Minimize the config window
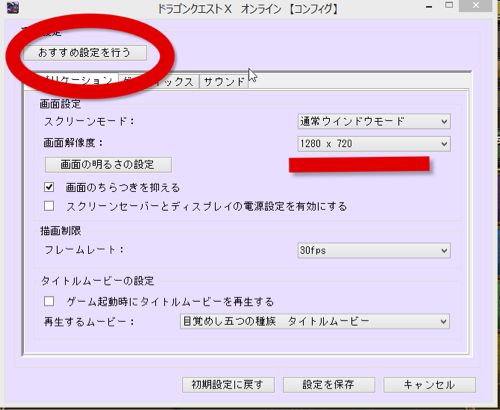 (x=429, y=7)
